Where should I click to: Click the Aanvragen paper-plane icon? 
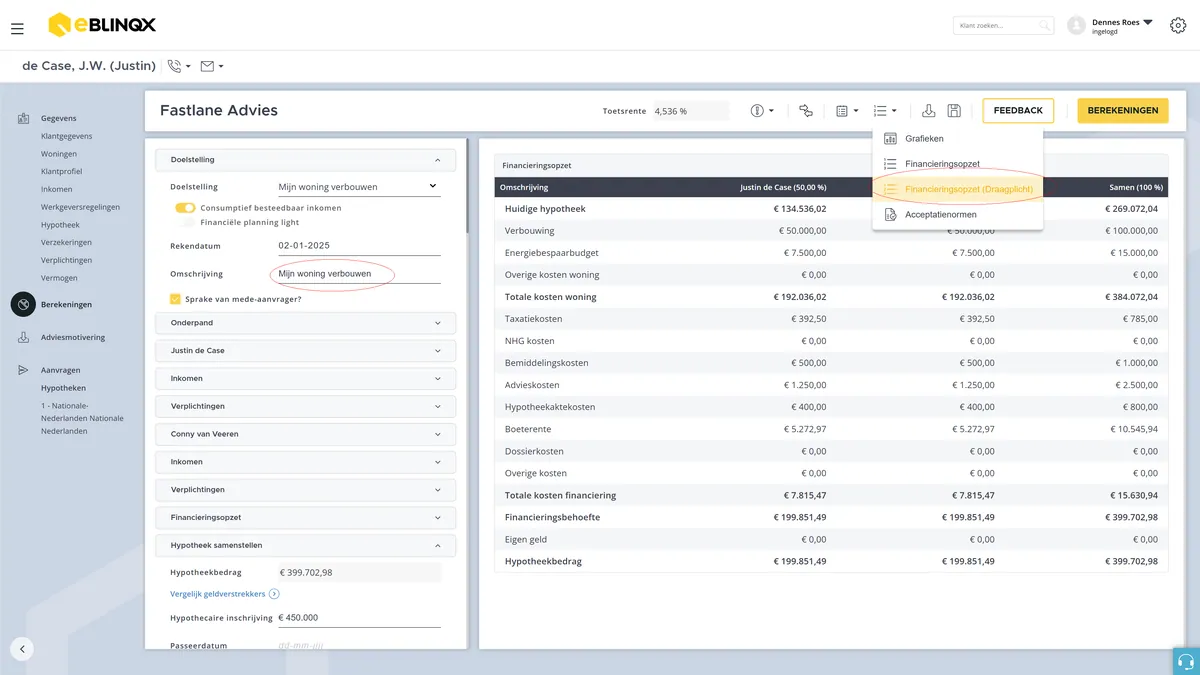click(x=23, y=370)
